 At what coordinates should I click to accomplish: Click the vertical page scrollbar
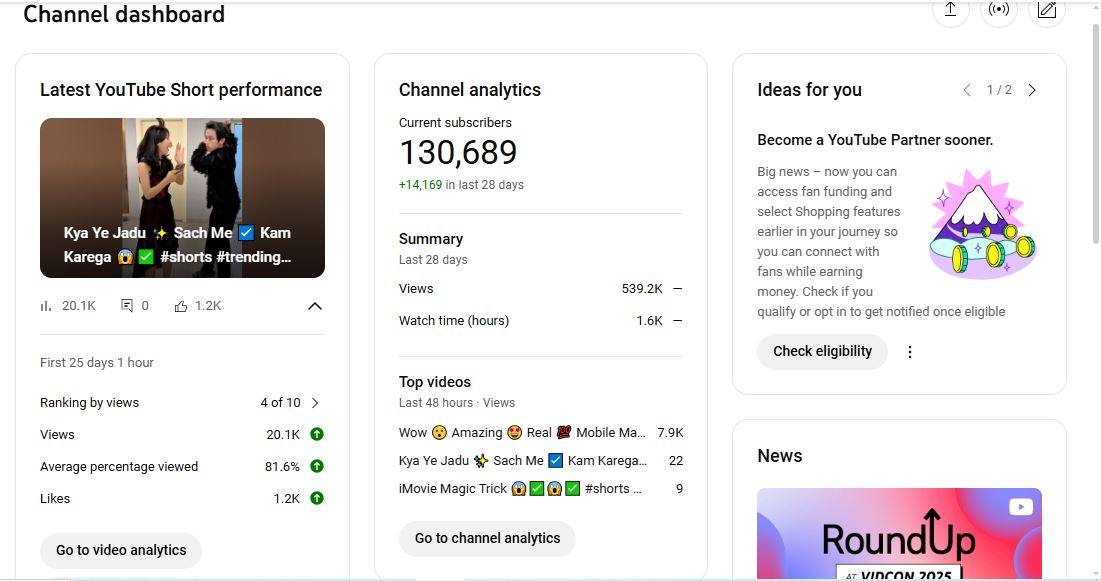[1094, 200]
